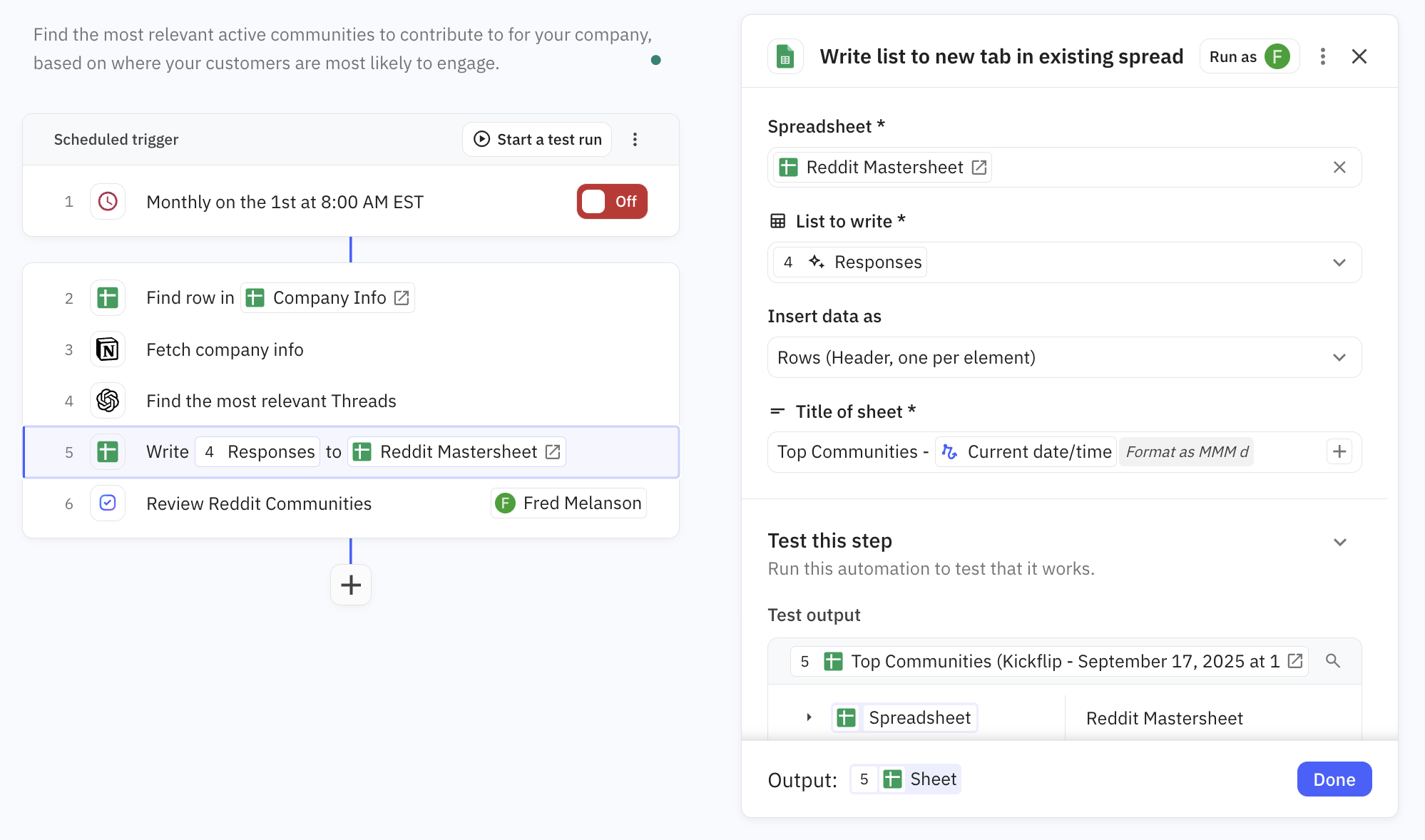Collapse the Test this step section
The width and height of the screenshot is (1425, 840).
[1339, 542]
